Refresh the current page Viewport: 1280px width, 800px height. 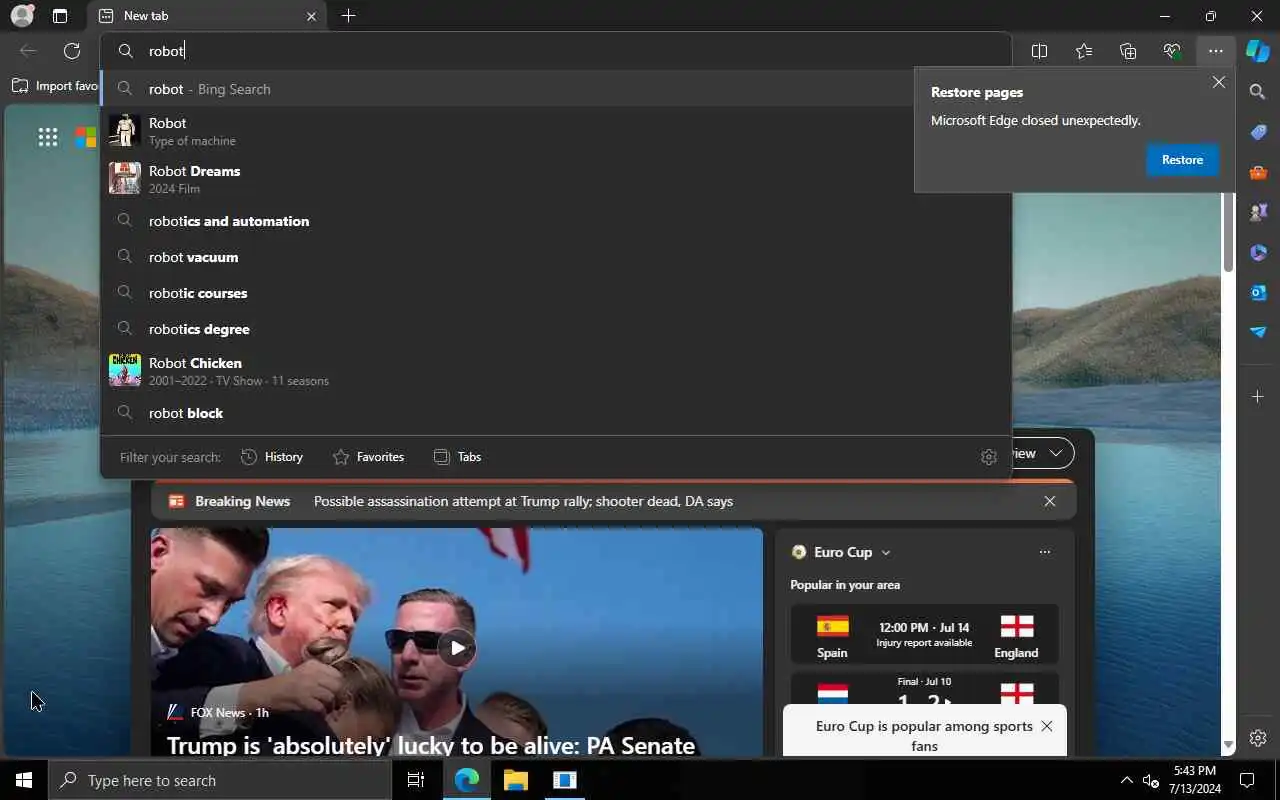pos(72,51)
